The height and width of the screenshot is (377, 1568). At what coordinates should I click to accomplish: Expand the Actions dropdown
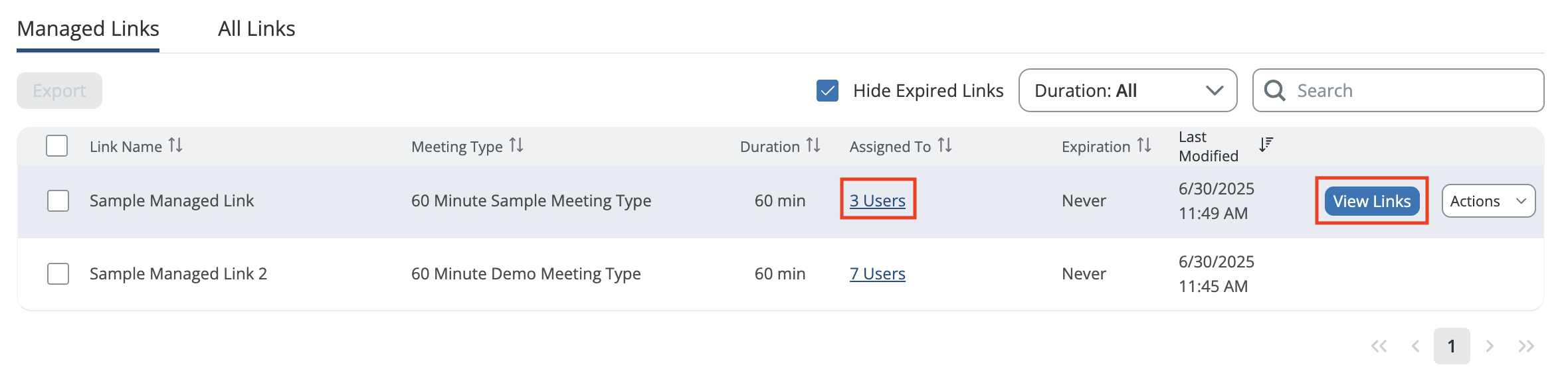[x=1488, y=201]
